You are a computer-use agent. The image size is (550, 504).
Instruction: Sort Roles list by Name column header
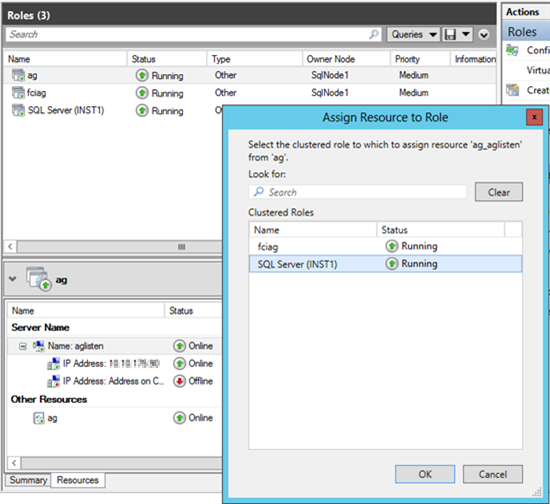(x=65, y=59)
